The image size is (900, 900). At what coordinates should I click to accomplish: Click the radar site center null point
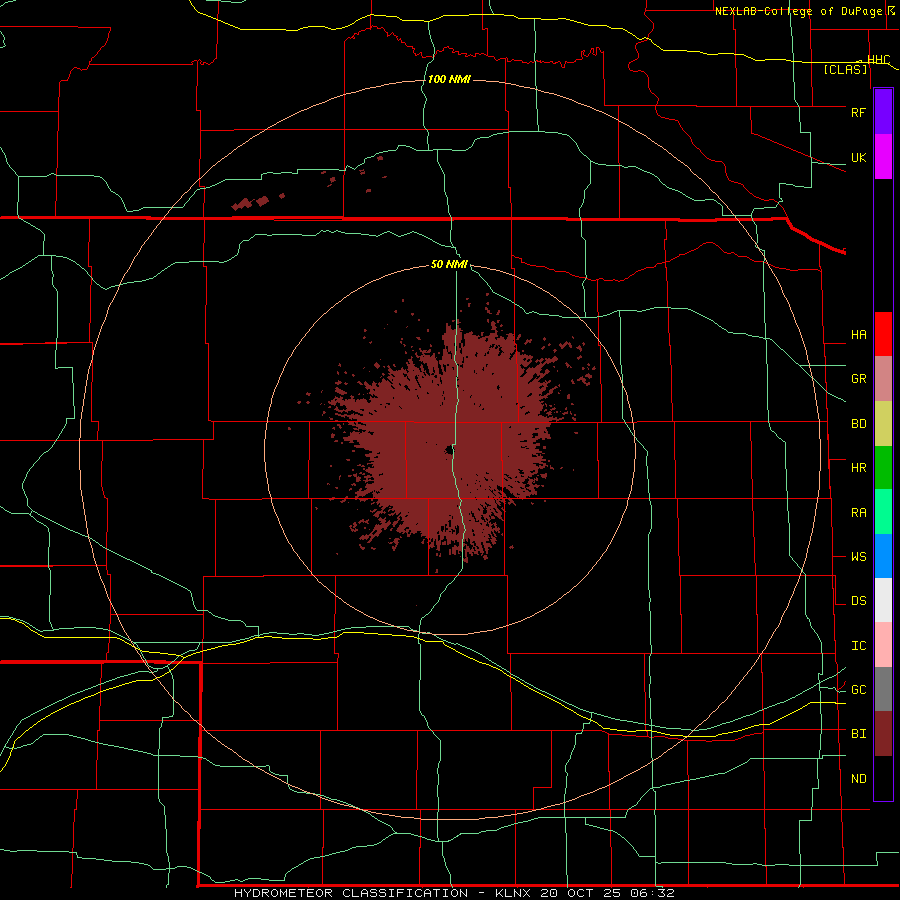[x=448, y=451]
